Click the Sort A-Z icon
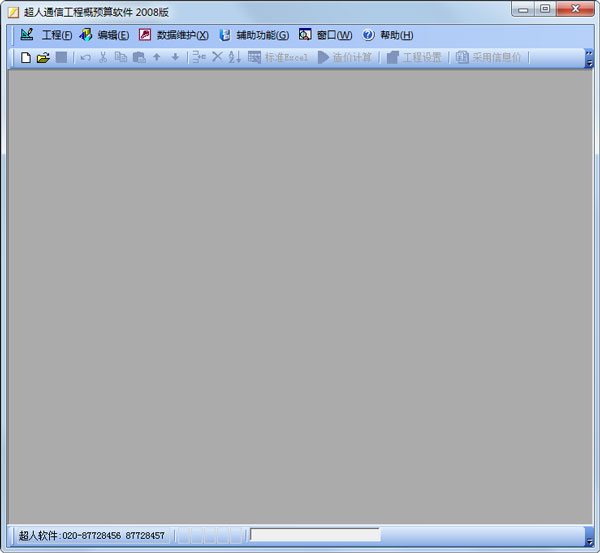600x553 pixels. tap(235, 58)
